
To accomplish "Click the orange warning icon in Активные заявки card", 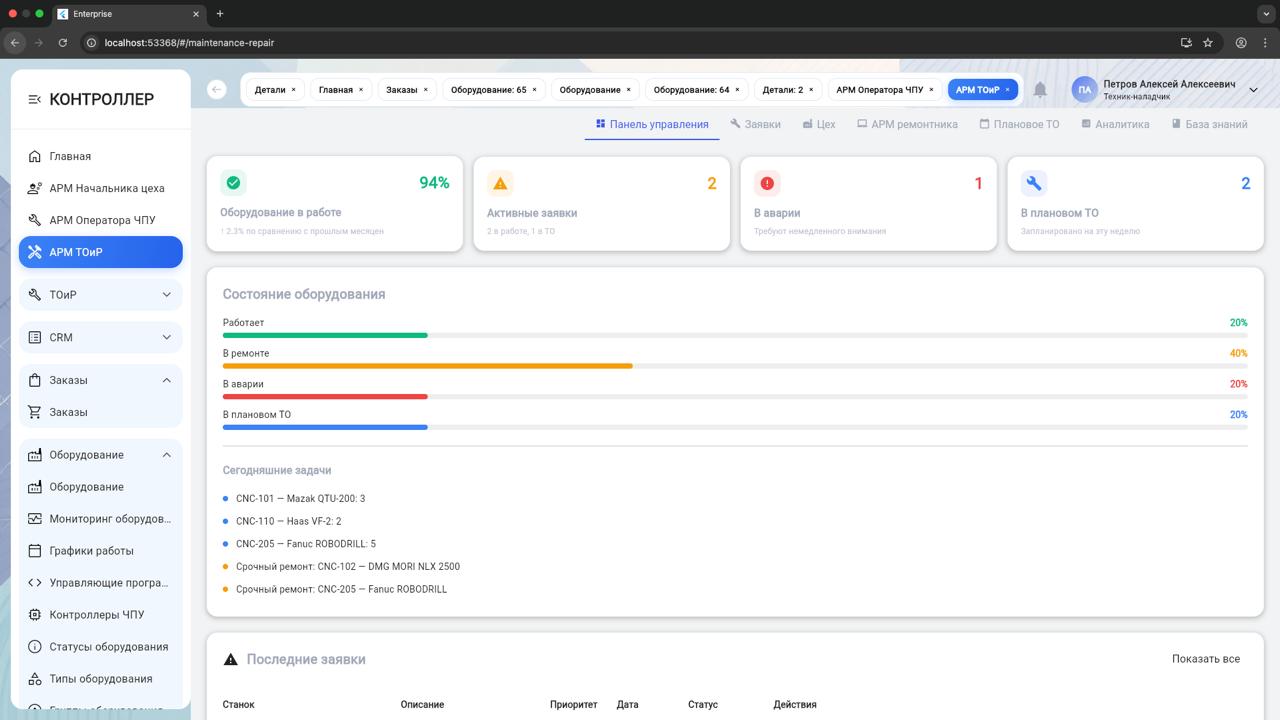I will pyautogui.click(x=500, y=183).
